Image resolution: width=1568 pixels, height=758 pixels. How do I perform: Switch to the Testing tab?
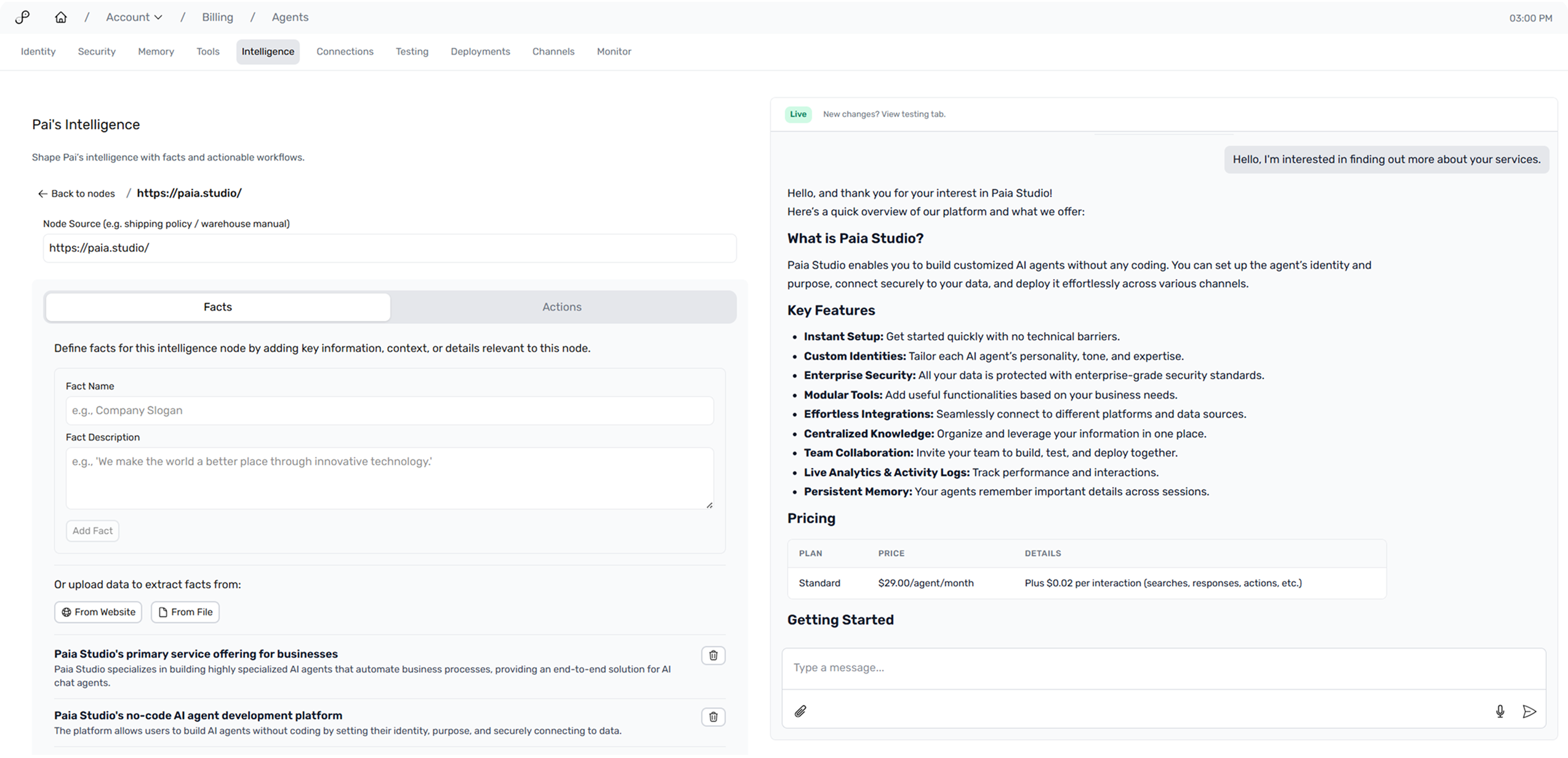pyautogui.click(x=412, y=52)
